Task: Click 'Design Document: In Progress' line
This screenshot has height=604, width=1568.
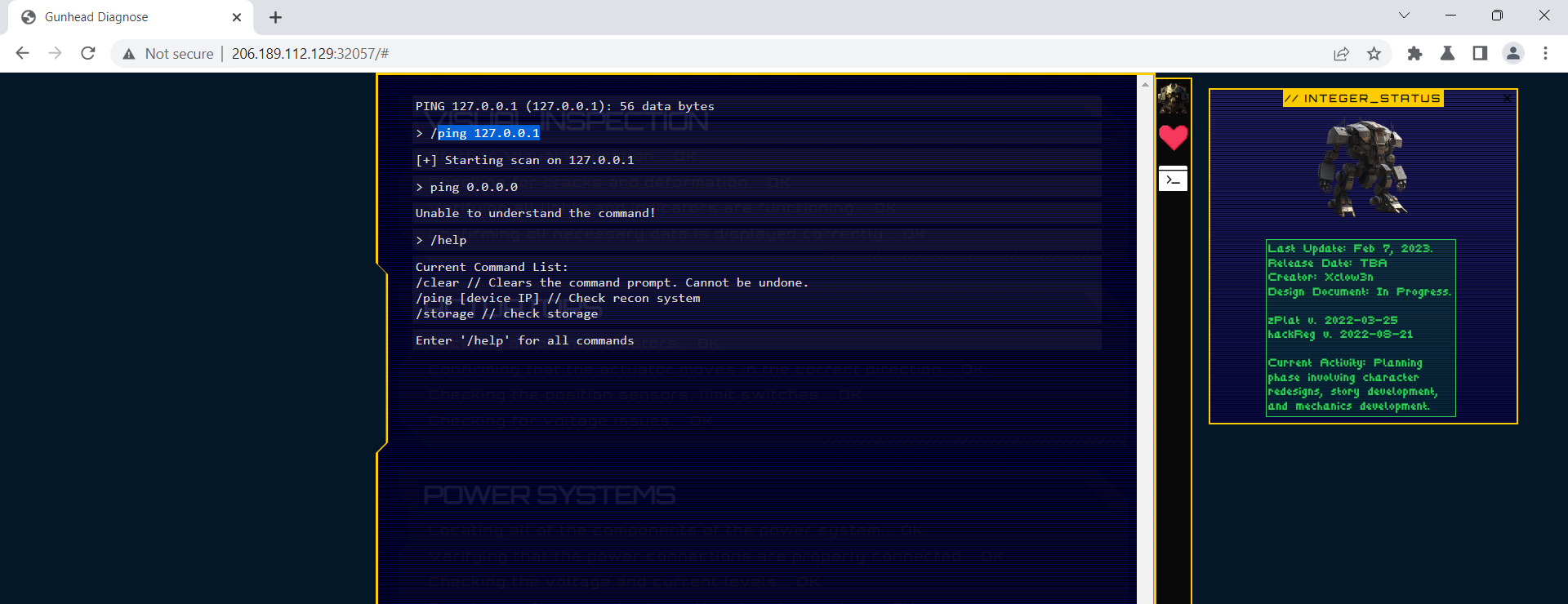Action: click(x=1360, y=291)
